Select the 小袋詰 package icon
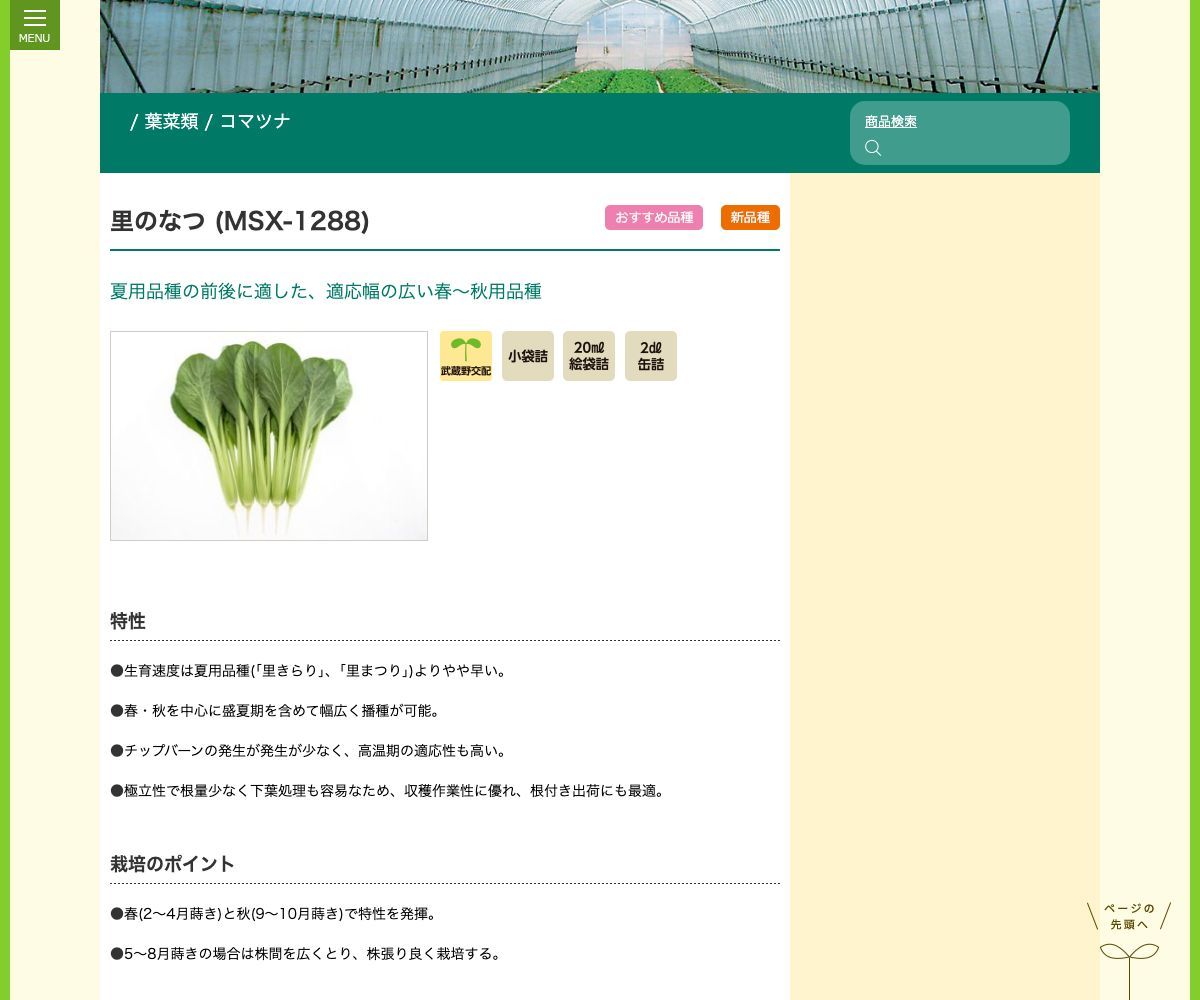This screenshot has height=1000, width=1200. click(x=528, y=356)
